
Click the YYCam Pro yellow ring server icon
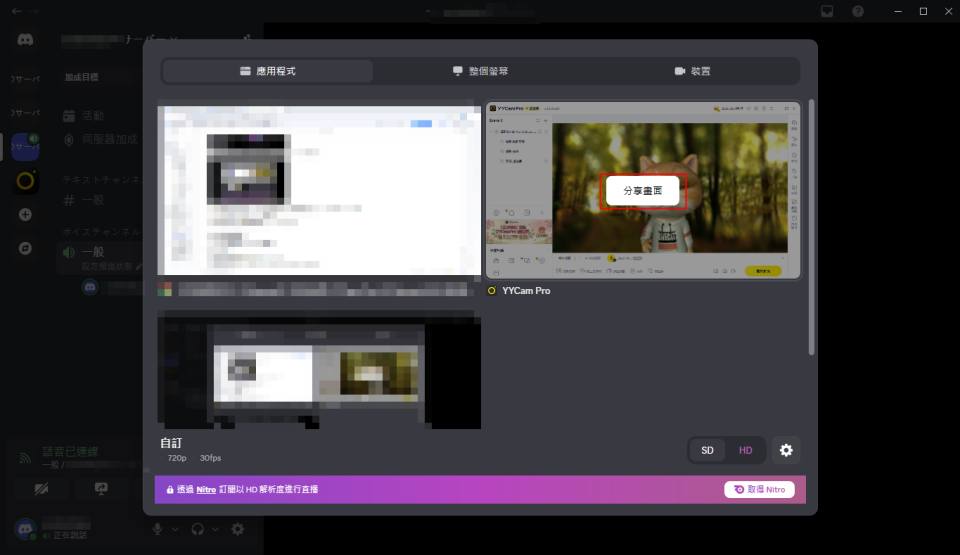[x=25, y=181]
